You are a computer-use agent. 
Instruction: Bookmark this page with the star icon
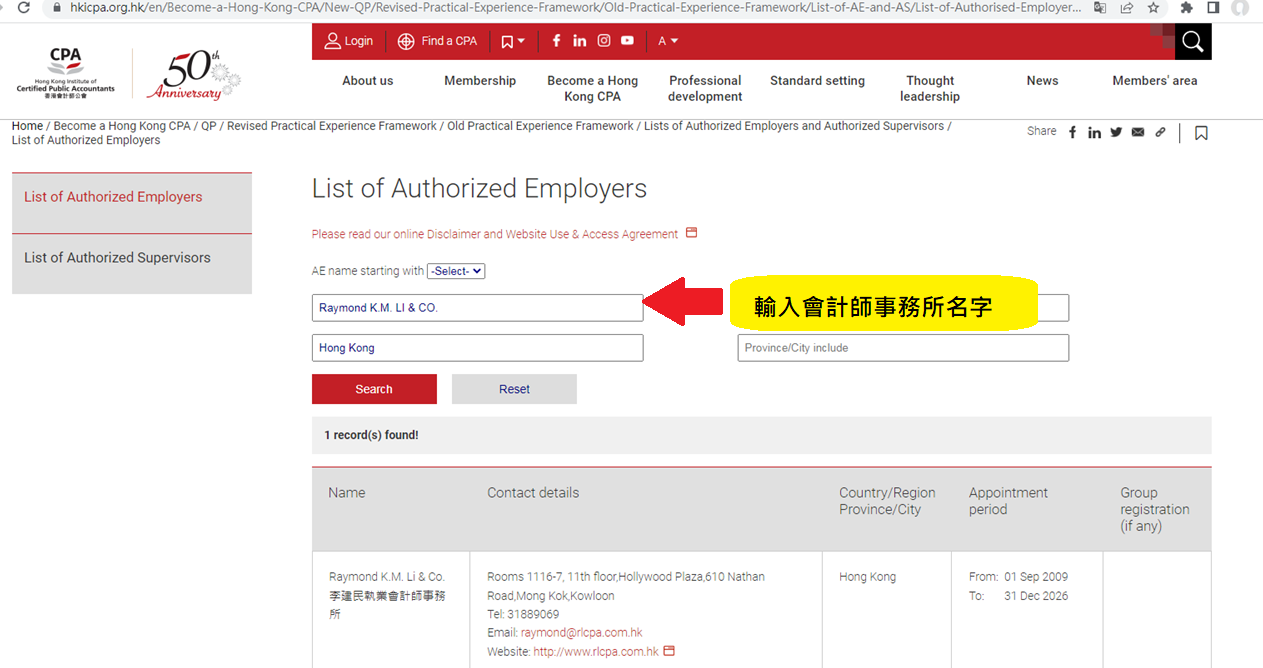pyautogui.click(x=1153, y=7)
